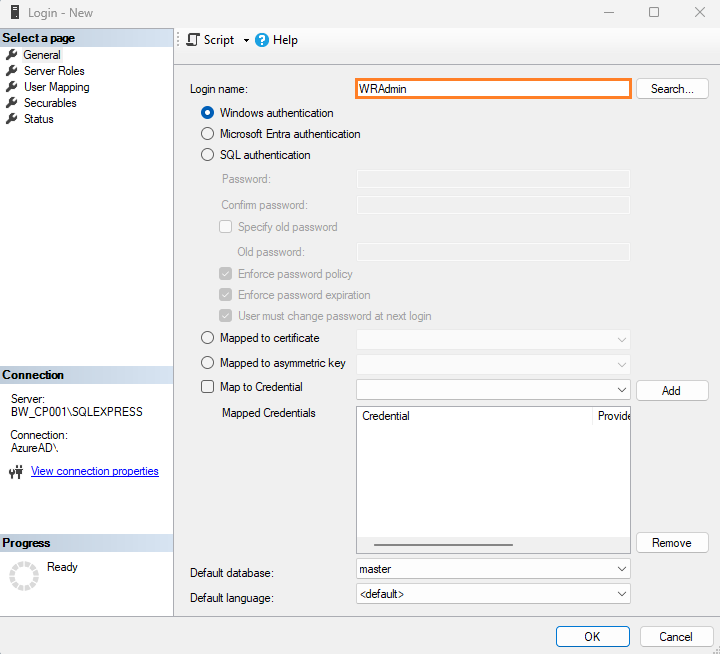The image size is (720, 654).
Task: Open View connection properties link
Action: click(x=95, y=471)
